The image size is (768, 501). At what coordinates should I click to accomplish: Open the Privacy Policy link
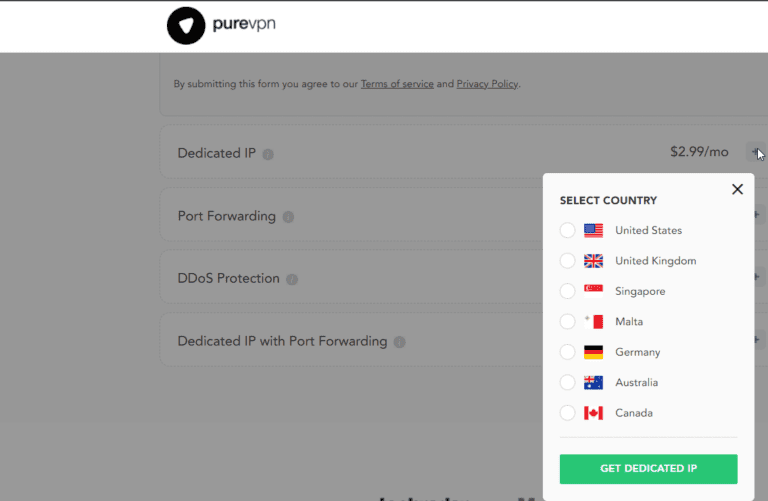(x=487, y=84)
